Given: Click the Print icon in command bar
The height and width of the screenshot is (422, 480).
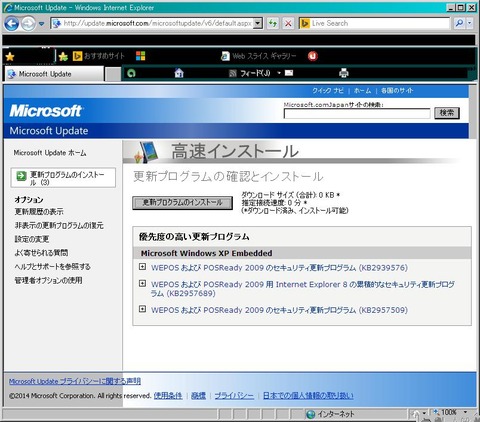Looking at the screenshot, I should pos(344,73).
